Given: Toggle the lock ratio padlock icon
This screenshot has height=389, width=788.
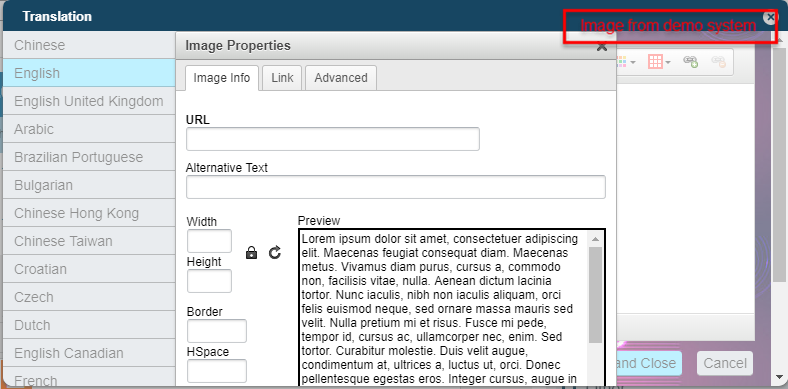Looking at the screenshot, I should pos(251,253).
